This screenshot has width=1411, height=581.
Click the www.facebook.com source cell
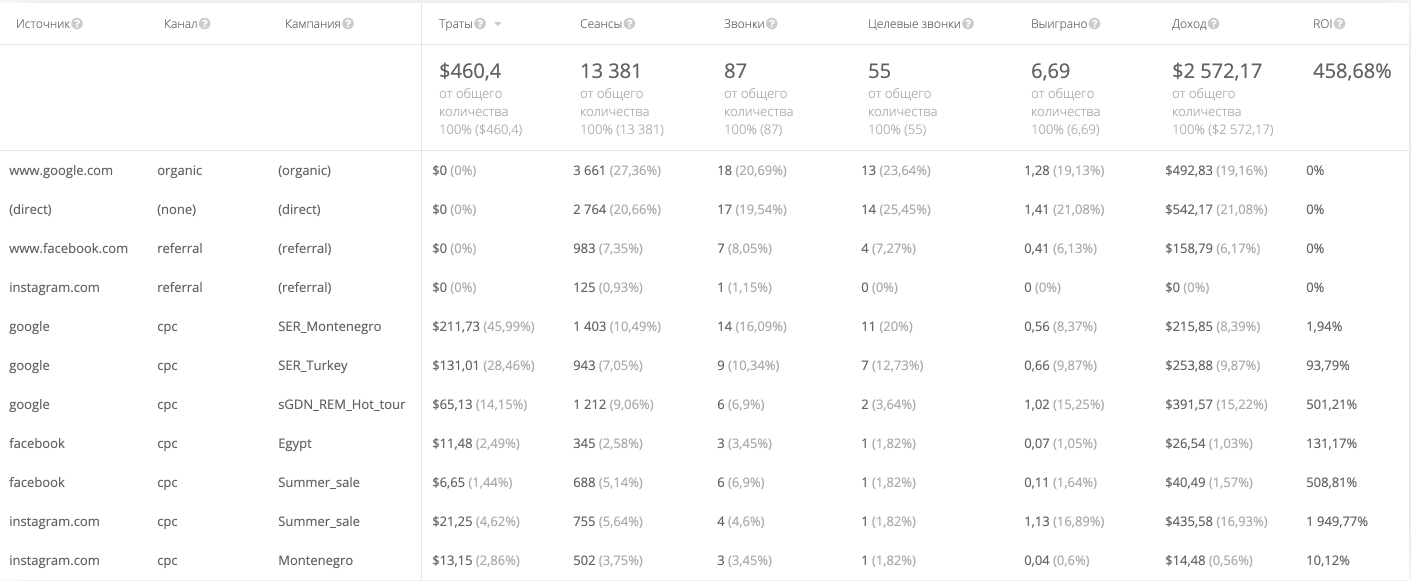coord(68,249)
